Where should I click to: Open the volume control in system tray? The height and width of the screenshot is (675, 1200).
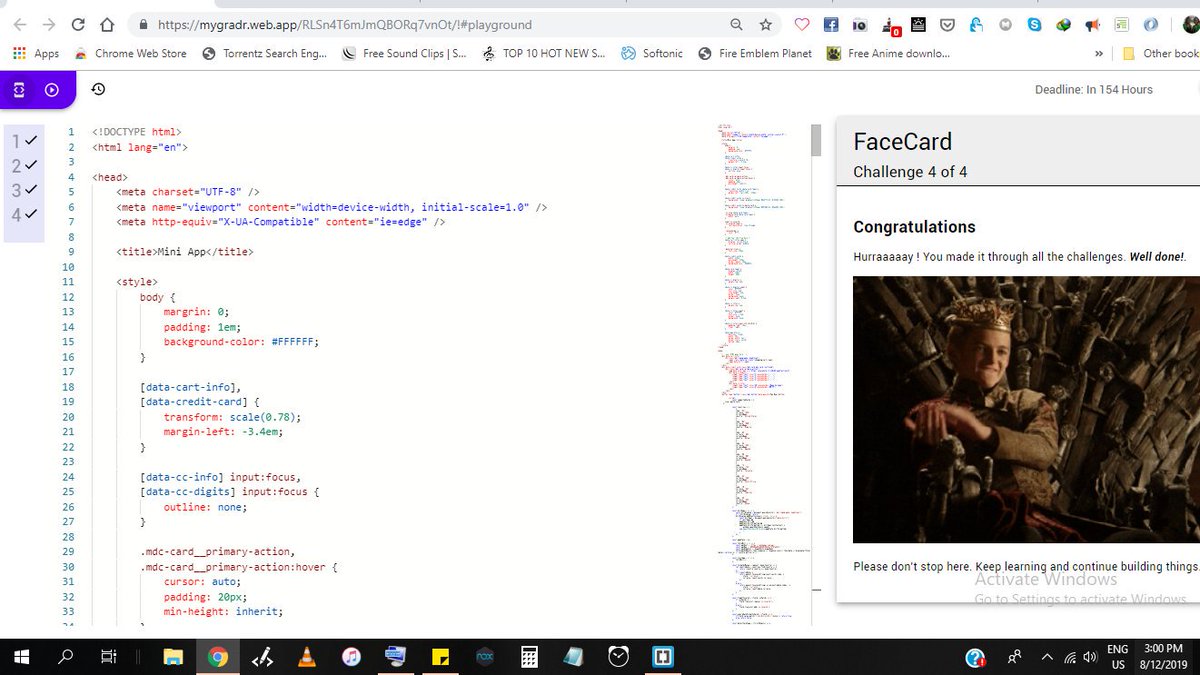tap(1089, 657)
